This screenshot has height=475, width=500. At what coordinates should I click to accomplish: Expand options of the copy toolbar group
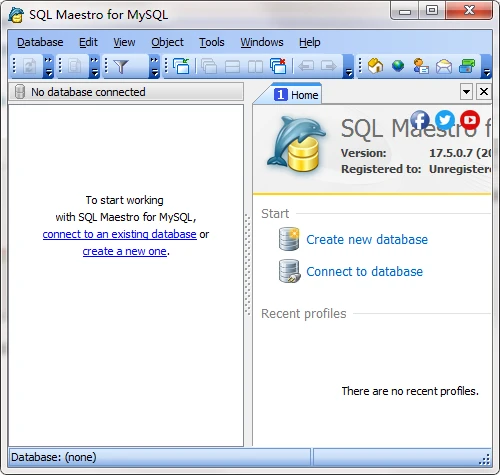[x=95, y=66]
